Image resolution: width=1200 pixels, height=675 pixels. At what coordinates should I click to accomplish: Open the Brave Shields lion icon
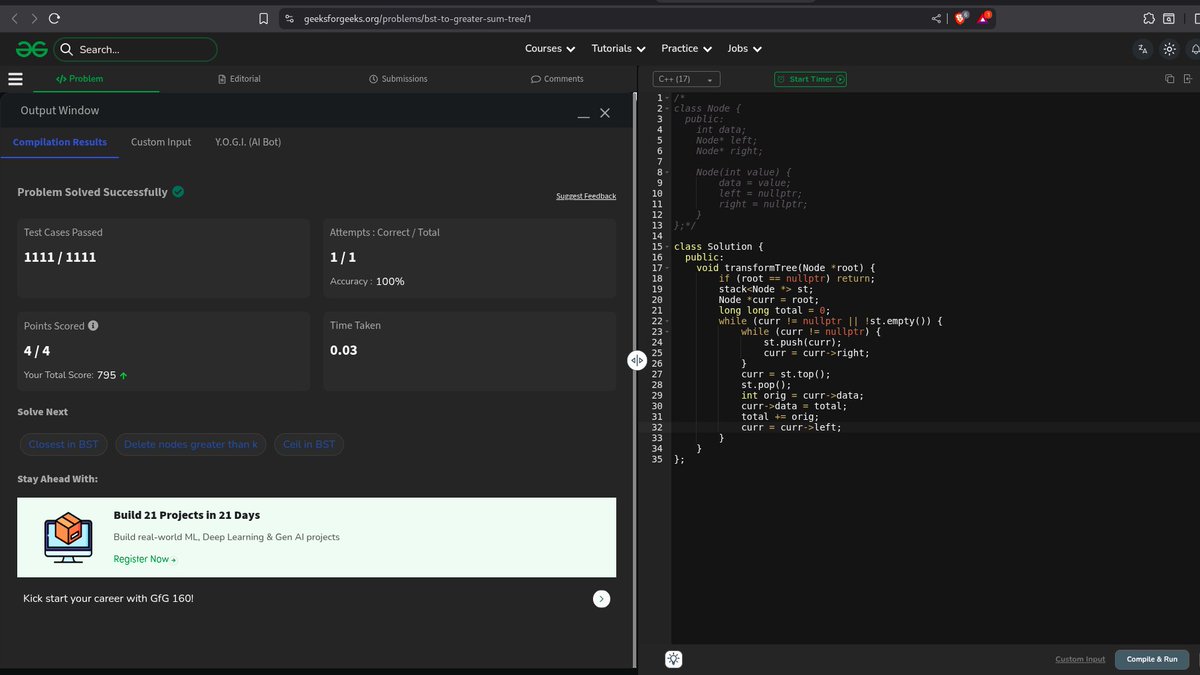click(x=960, y=18)
